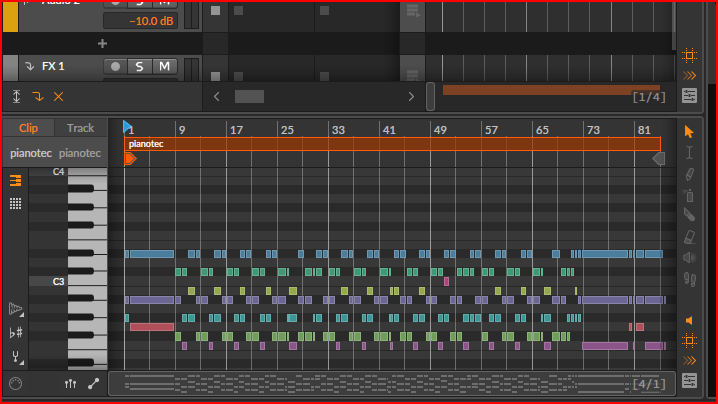Expand the note expression triangle panel
The height and width of the screenshot is (404, 718).
pyautogui.click(x=16, y=308)
